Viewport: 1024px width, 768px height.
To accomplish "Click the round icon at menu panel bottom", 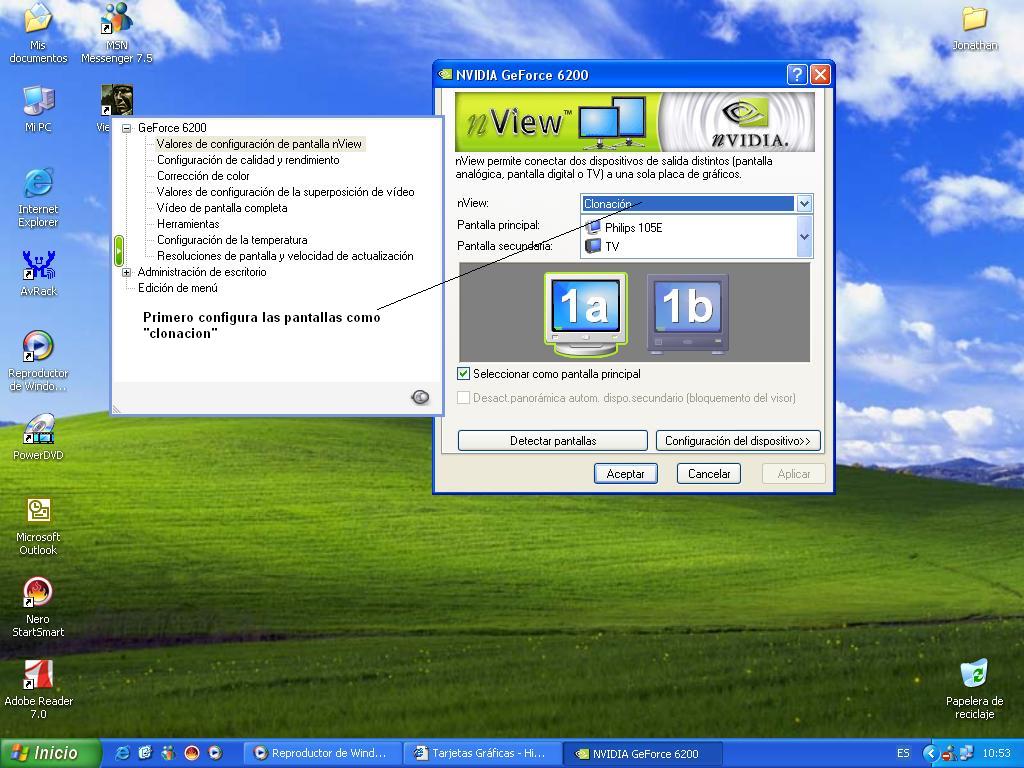I will [x=420, y=396].
